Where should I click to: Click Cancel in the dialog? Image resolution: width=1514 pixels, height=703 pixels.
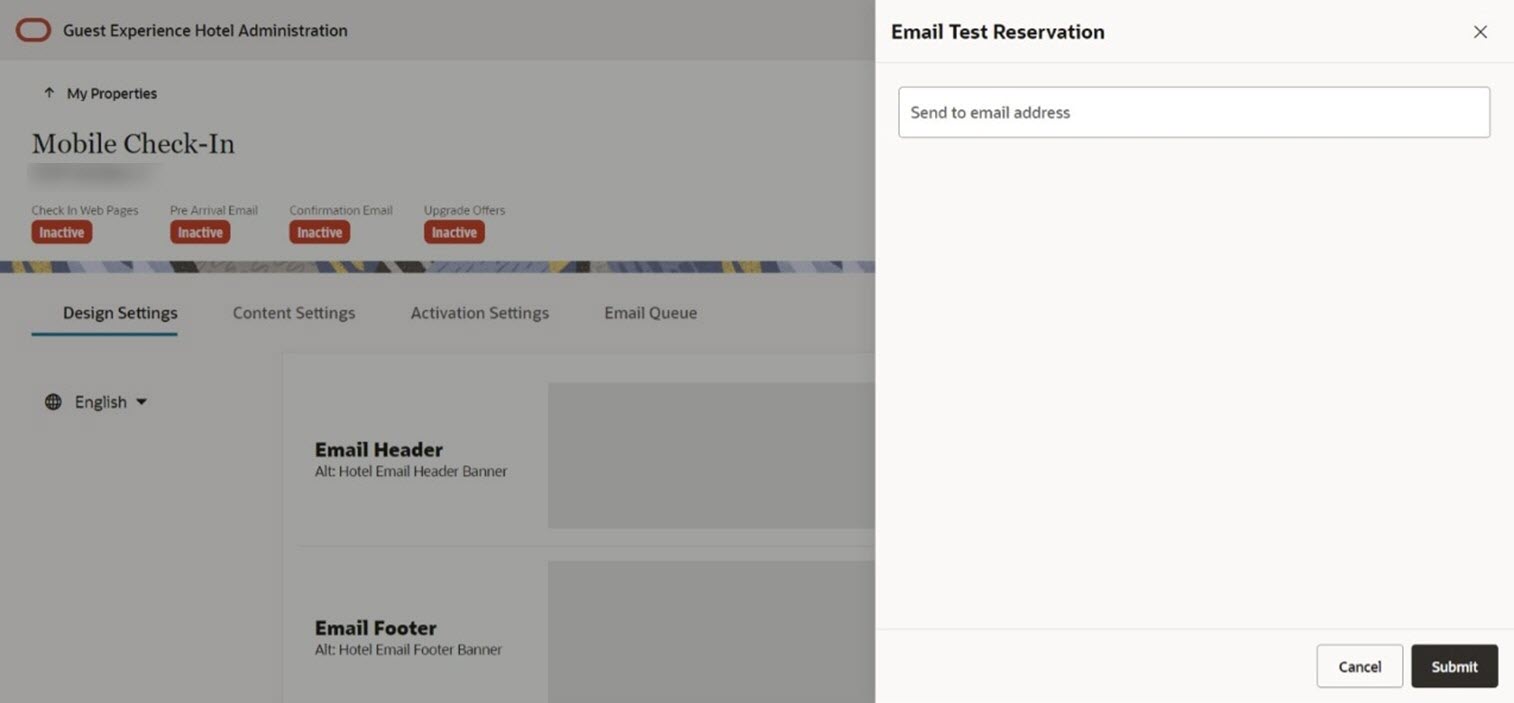[x=1358, y=666]
